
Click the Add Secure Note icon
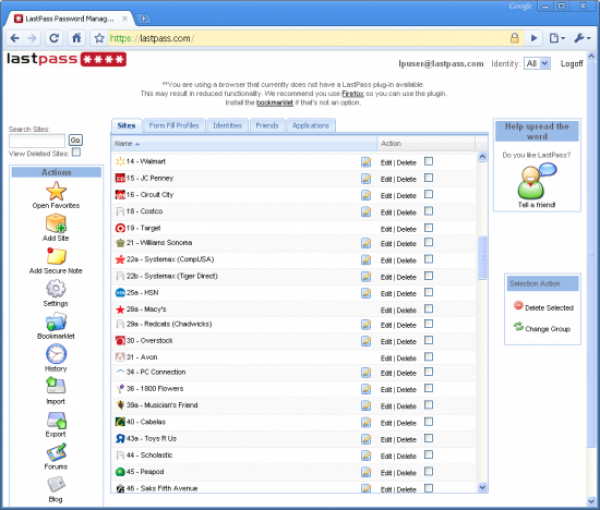coord(56,257)
